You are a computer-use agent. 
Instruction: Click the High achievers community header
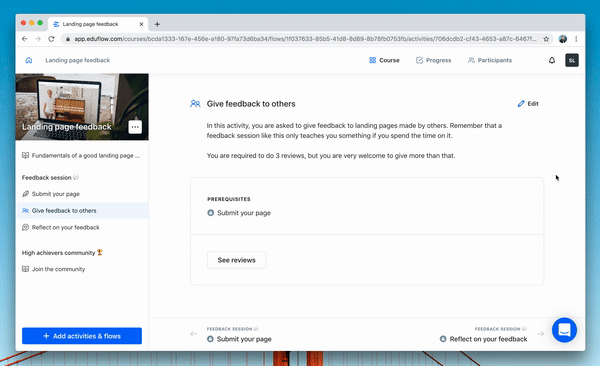pyautogui.click(x=62, y=253)
